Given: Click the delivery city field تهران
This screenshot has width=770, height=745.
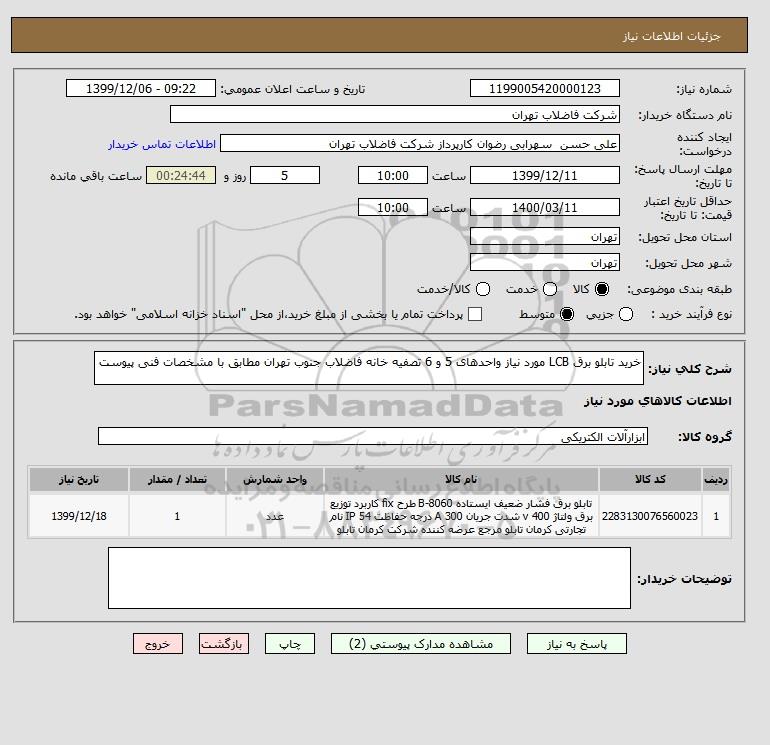Looking at the screenshot, I should [545, 263].
